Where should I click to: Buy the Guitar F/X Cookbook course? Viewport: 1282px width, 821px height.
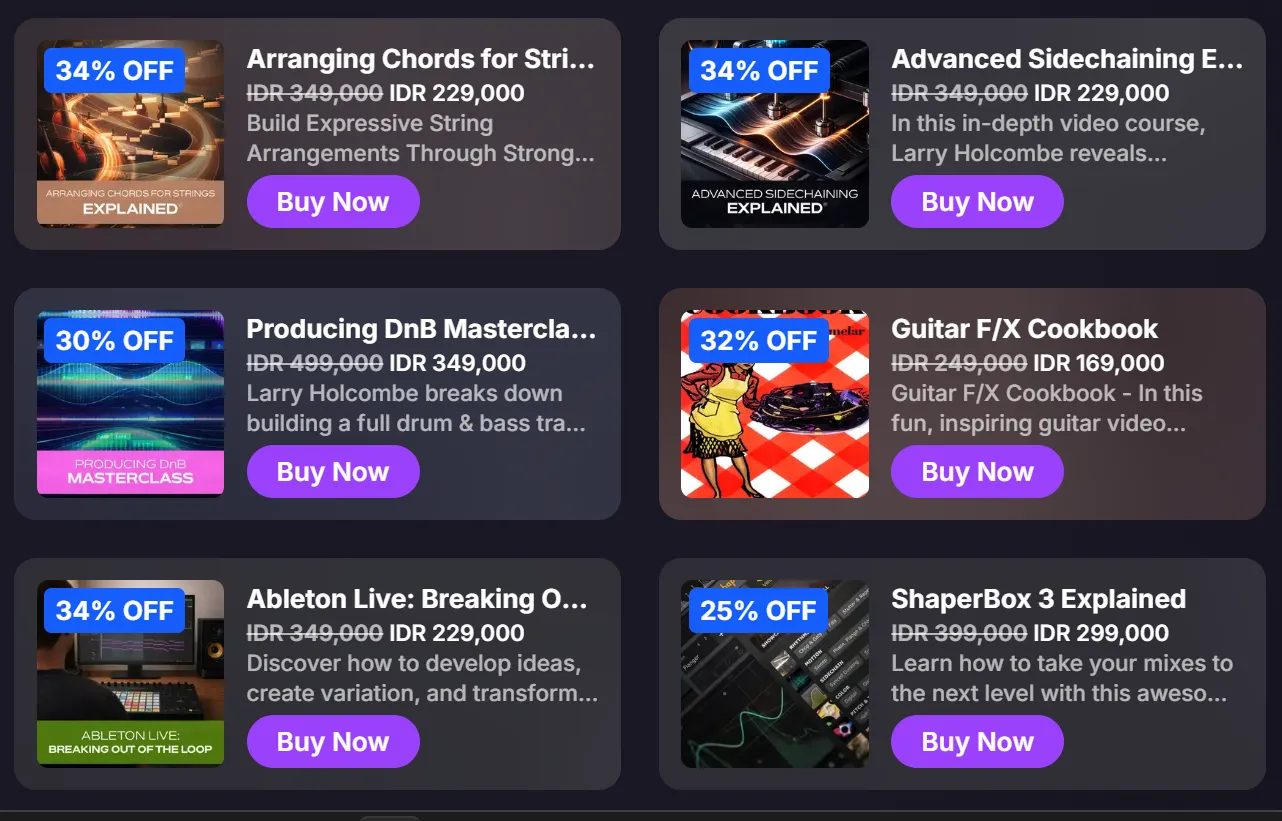(x=977, y=472)
